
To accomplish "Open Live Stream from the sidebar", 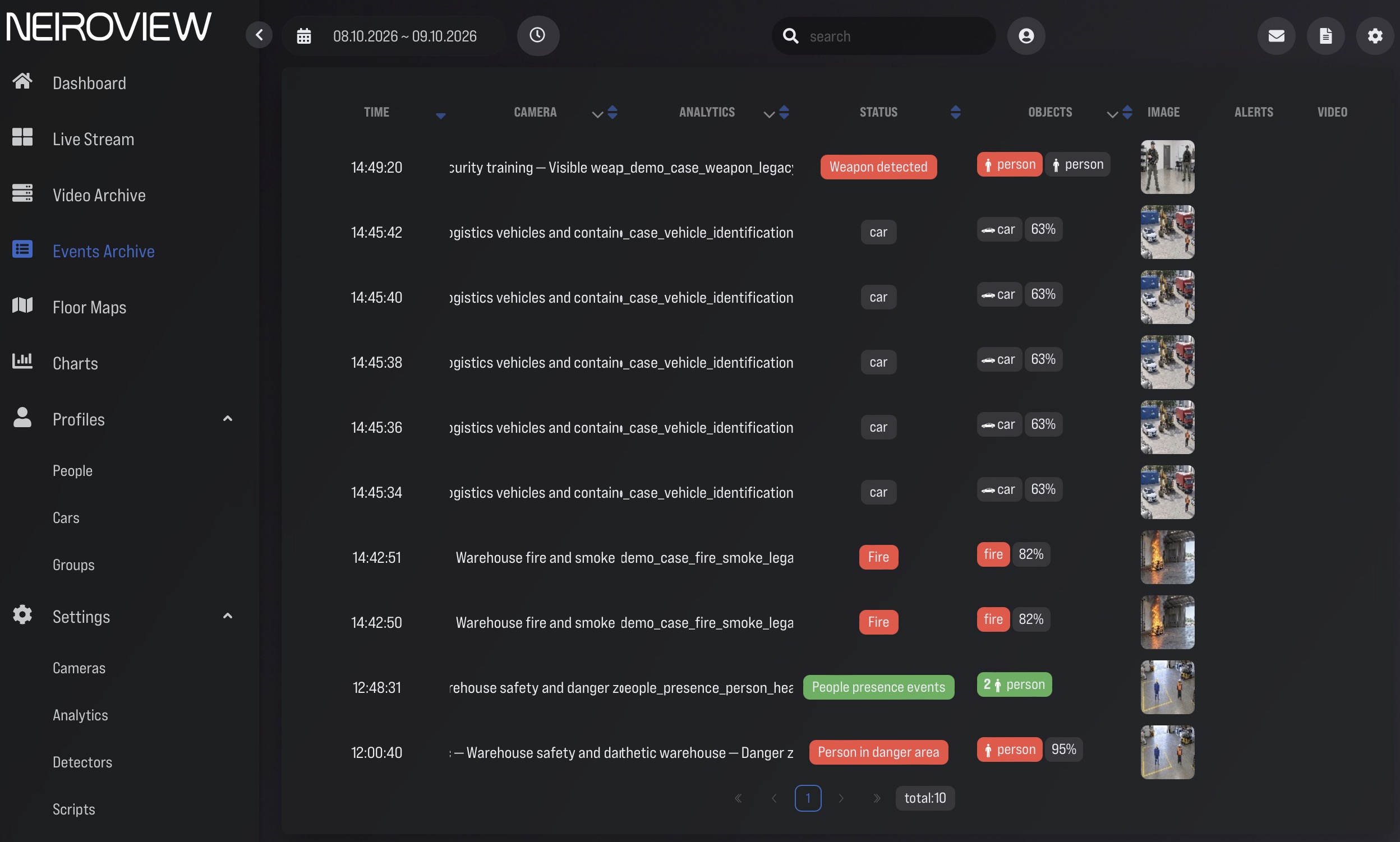I will pyautogui.click(x=94, y=140).
